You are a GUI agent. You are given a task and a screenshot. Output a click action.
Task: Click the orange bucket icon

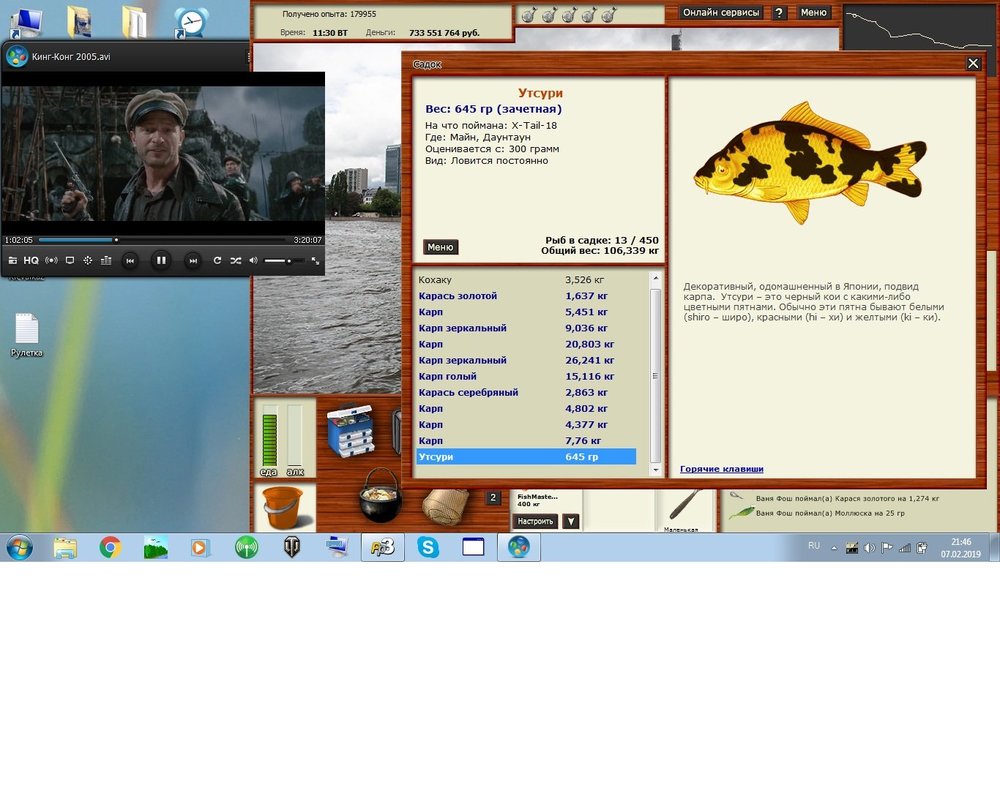[x=283, y=507]
